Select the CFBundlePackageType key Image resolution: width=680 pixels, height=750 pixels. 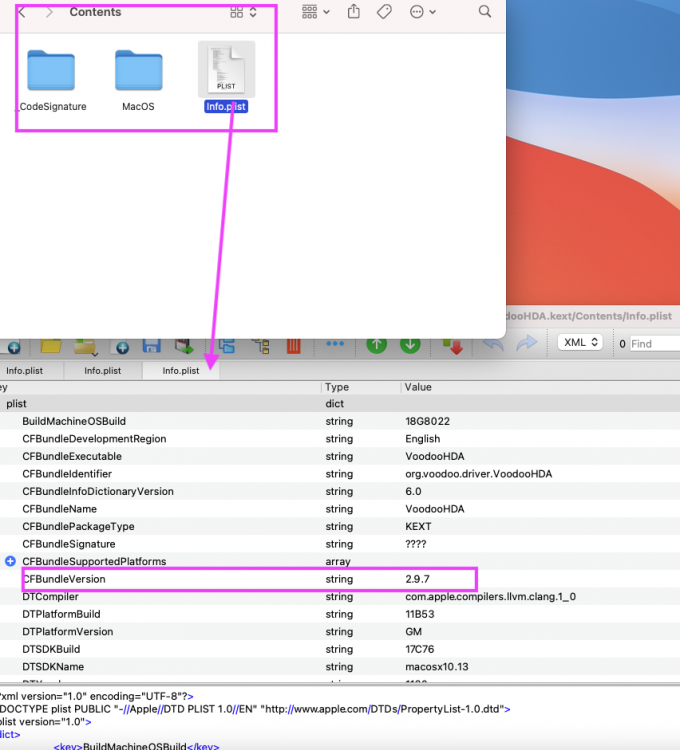[78, 527]
